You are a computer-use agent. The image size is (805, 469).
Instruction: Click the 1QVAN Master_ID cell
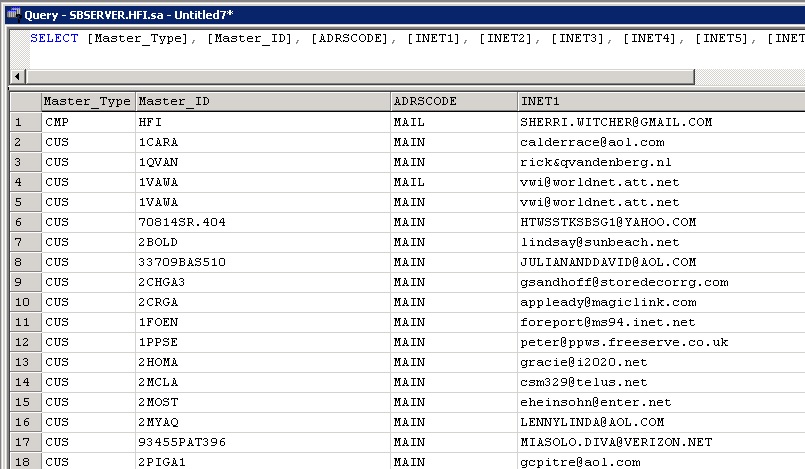click(263, 162)
